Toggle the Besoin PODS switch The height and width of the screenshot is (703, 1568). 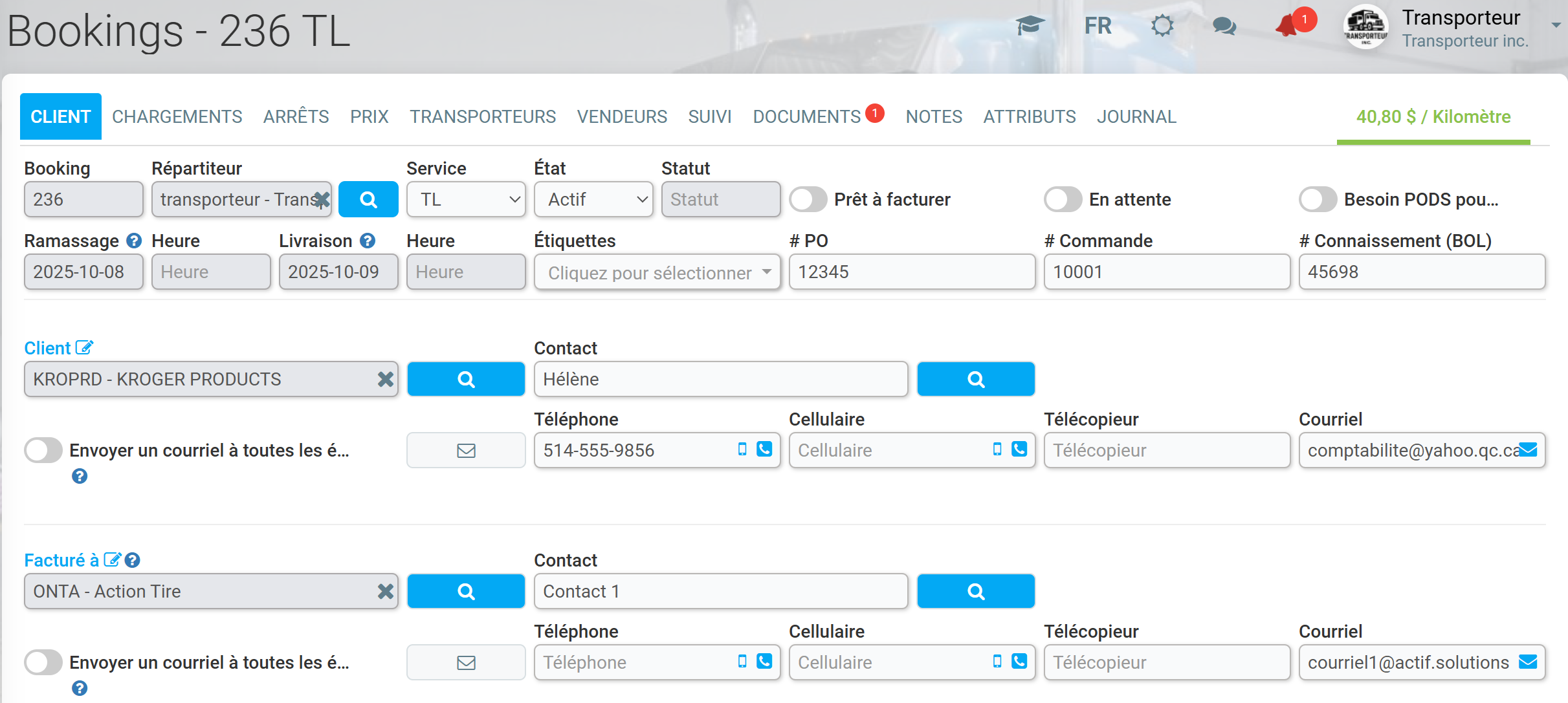(1318, 199)
